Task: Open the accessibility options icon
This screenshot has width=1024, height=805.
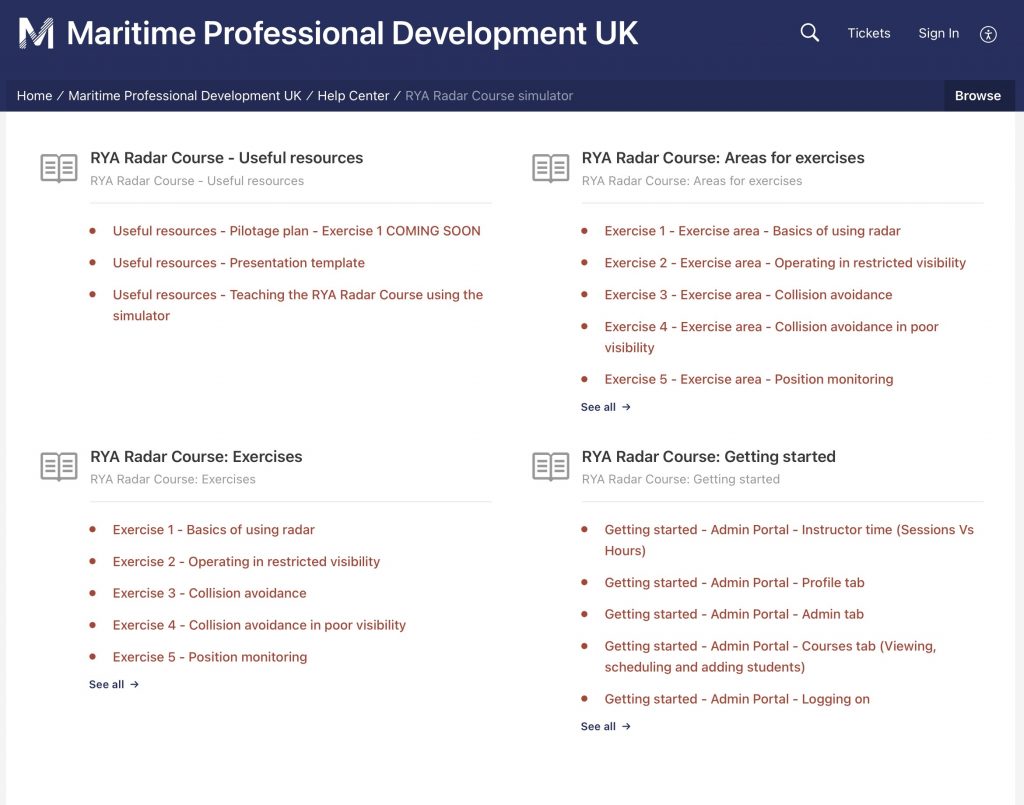Action: click(988, 34)
